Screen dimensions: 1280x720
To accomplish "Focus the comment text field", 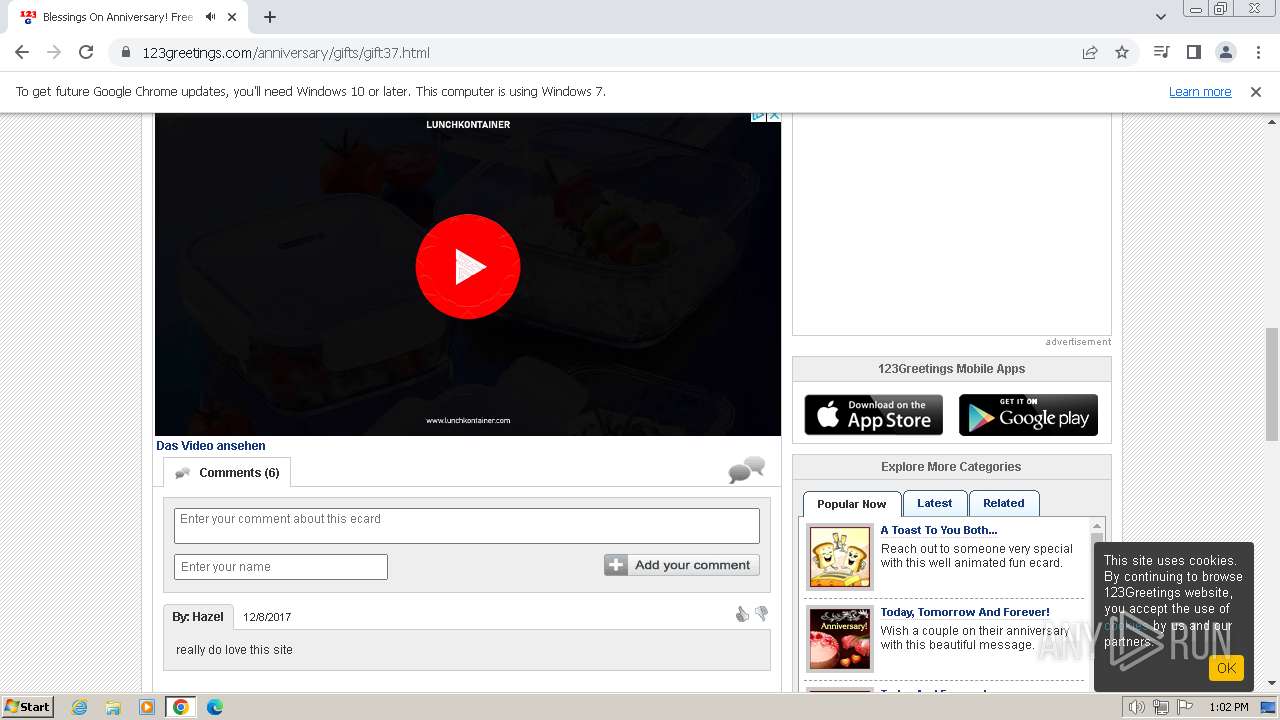I will click(467, 526).
